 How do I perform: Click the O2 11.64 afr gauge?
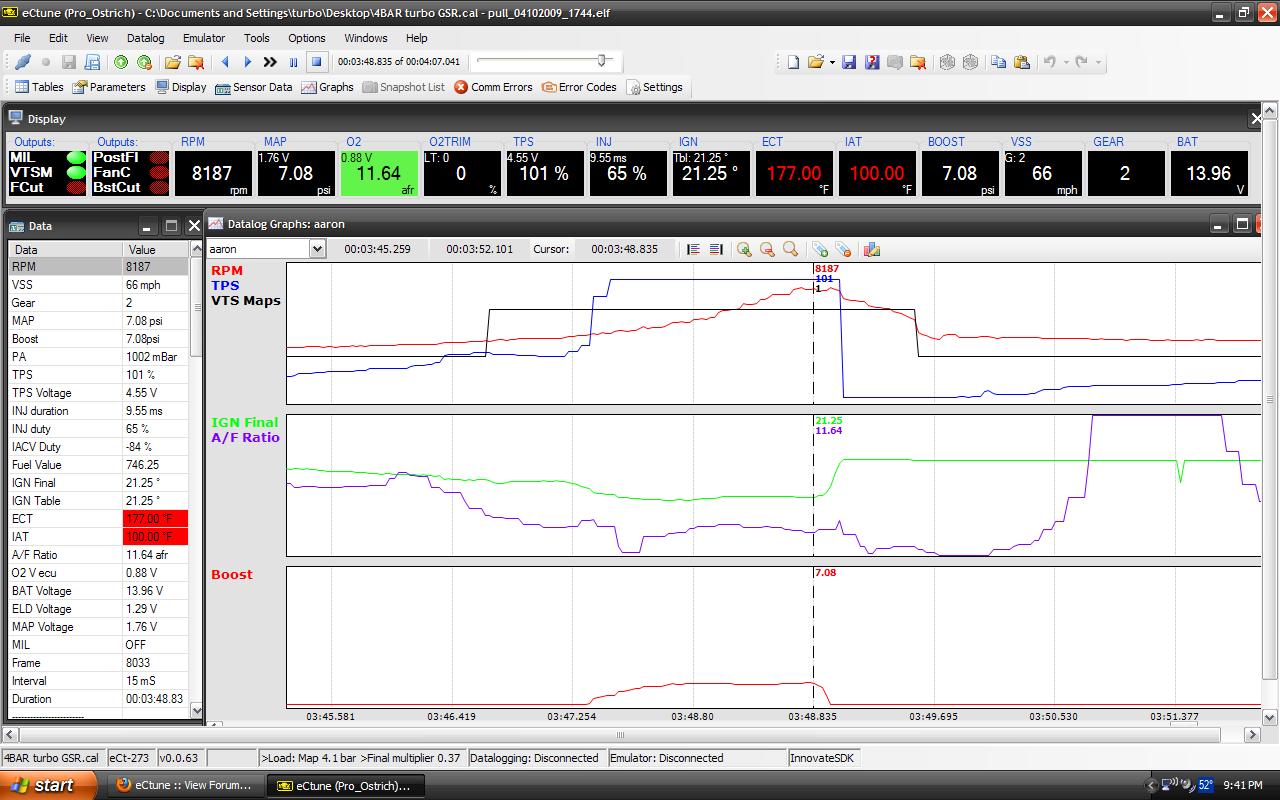click(379, 172)
